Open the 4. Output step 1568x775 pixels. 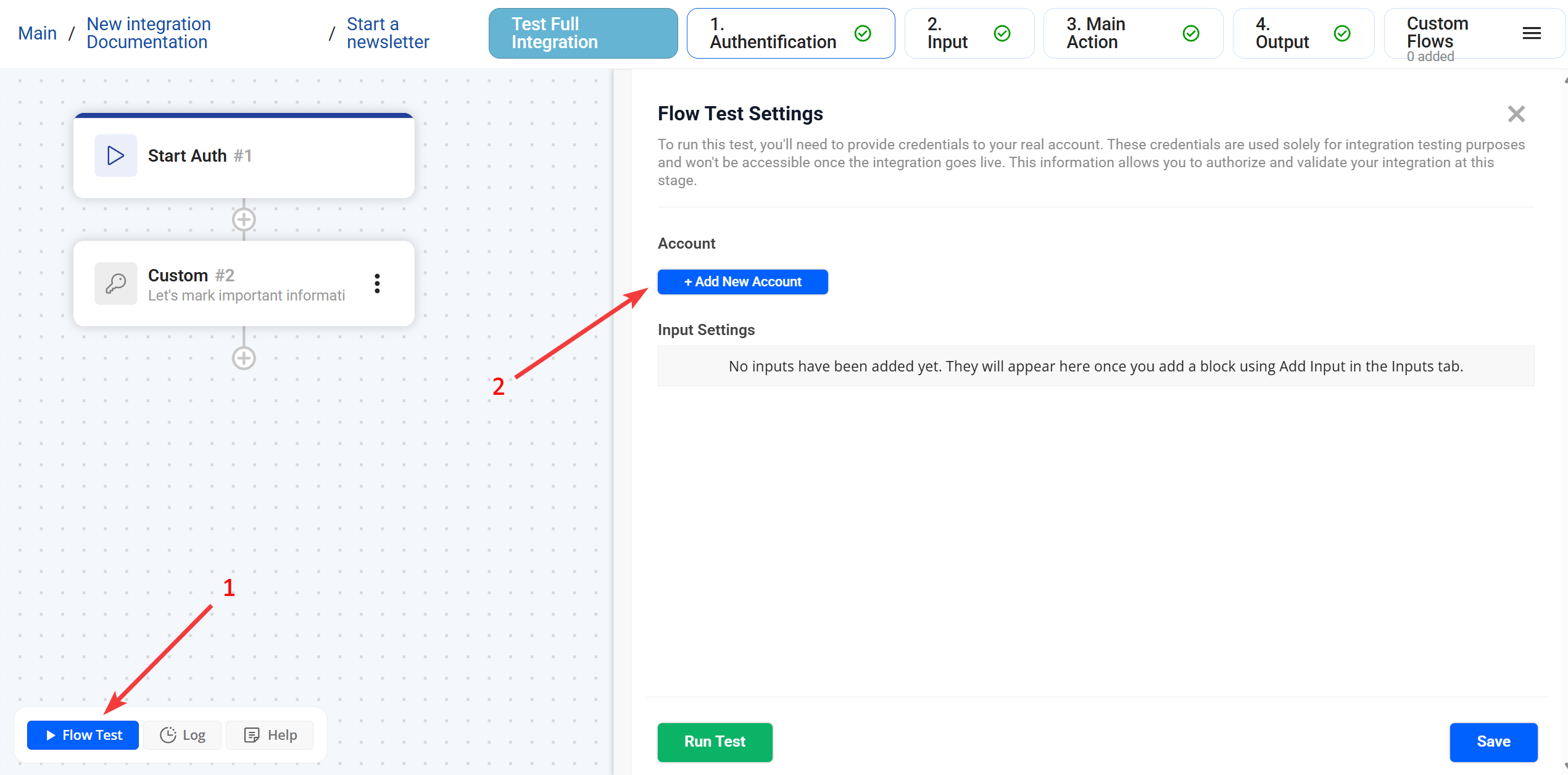coord(1303,33)
